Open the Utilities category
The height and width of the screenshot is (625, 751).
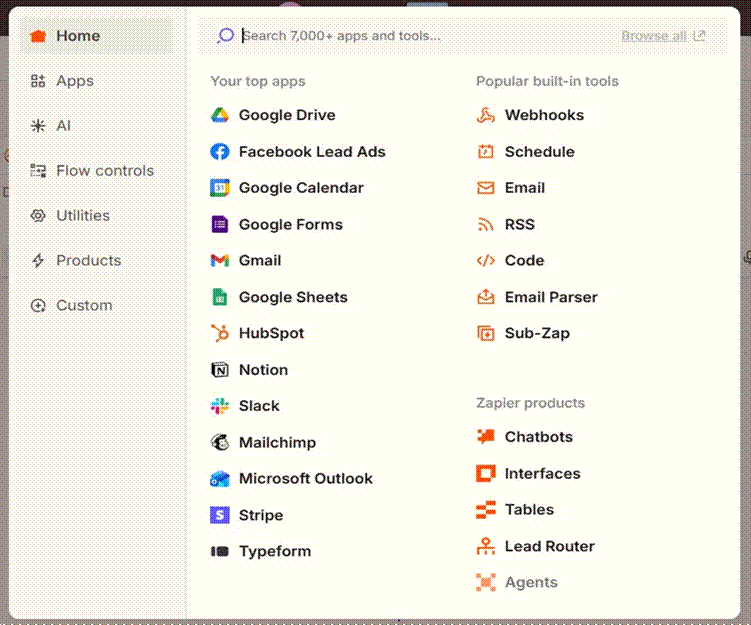click(96, 216)
